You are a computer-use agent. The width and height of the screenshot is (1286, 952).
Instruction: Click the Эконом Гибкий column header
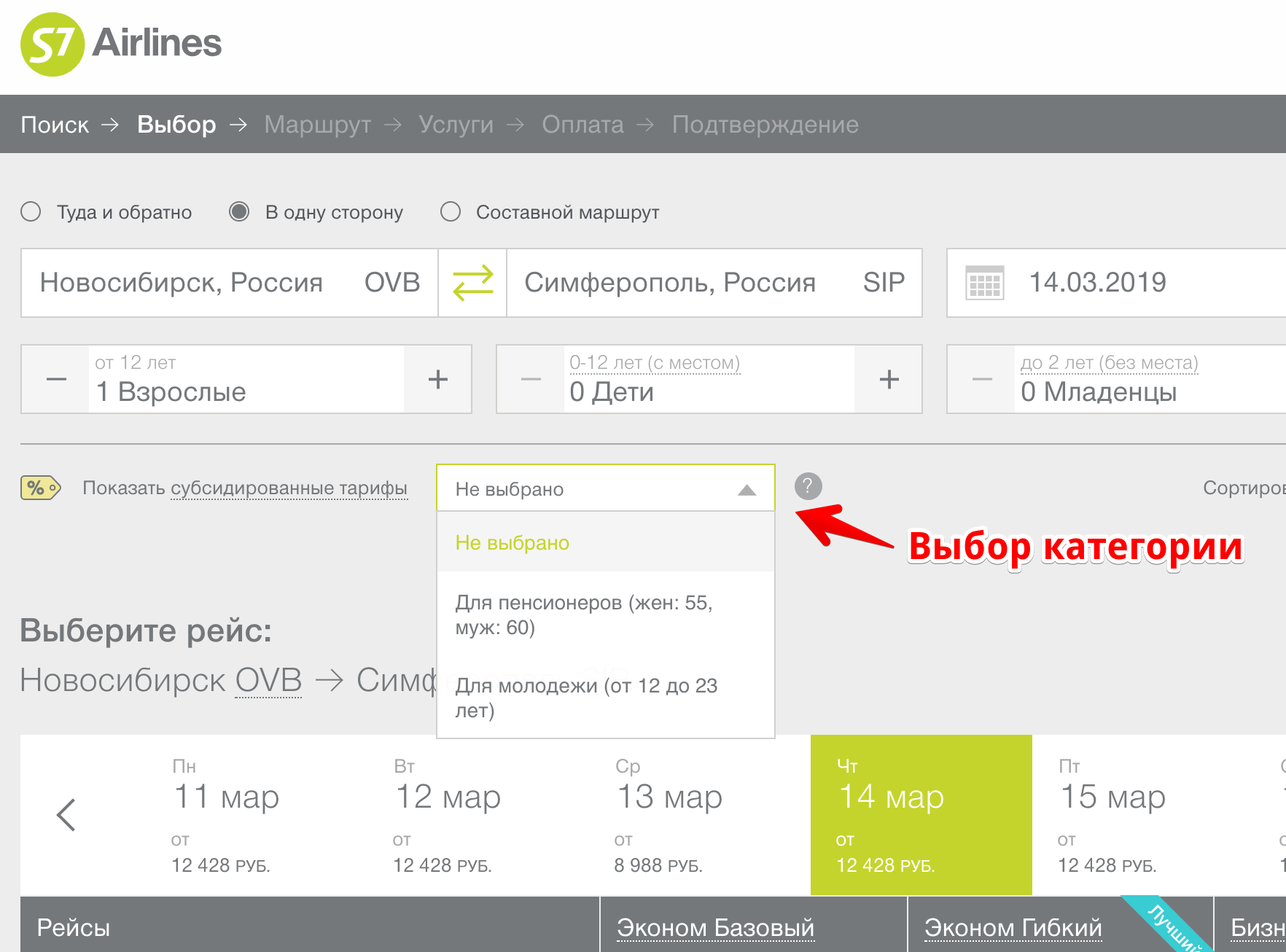click(x=1013, y=927)
